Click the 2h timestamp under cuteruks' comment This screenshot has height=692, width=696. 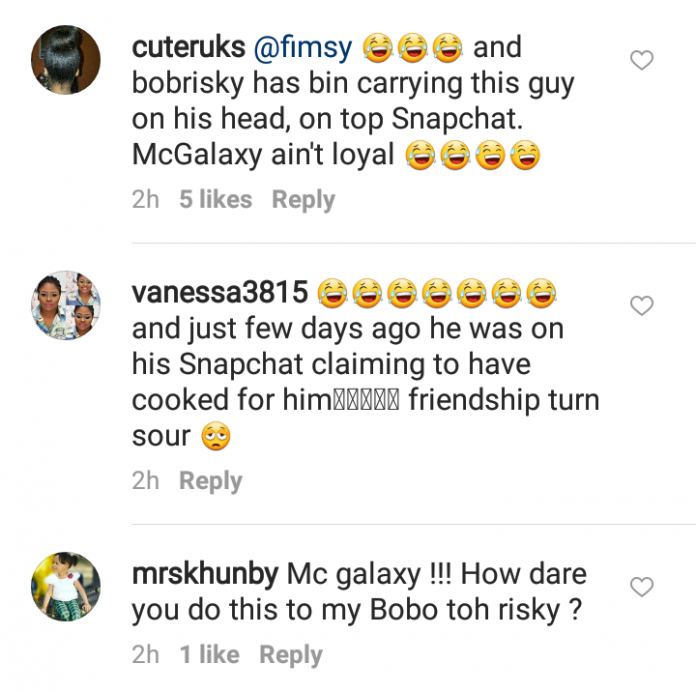click(x=146, y=200)
